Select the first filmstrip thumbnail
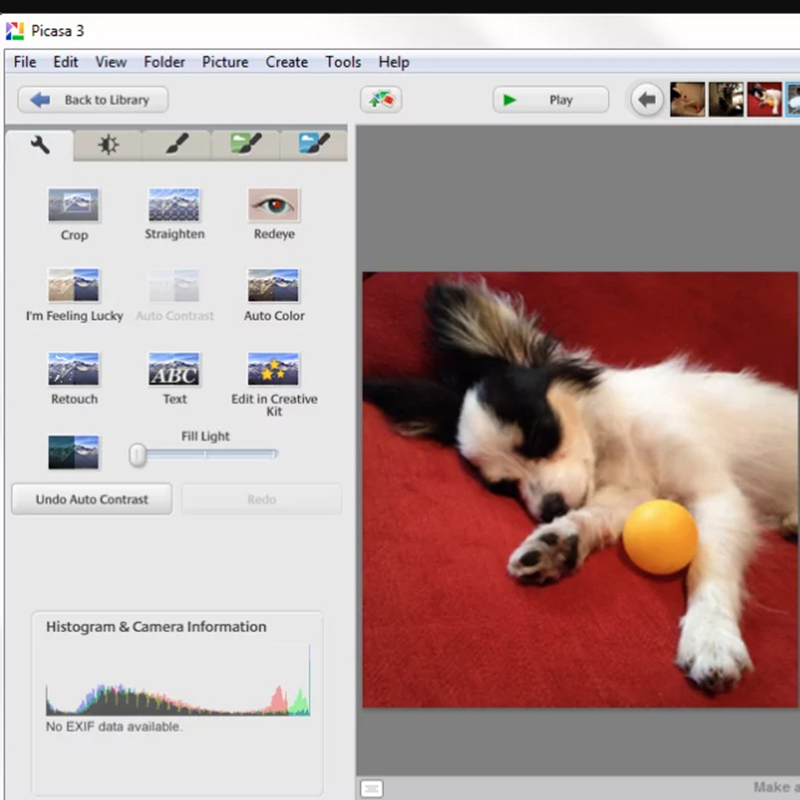Viewport: 800px width, 800px height. pyautogui.click(x=687, y=100)
